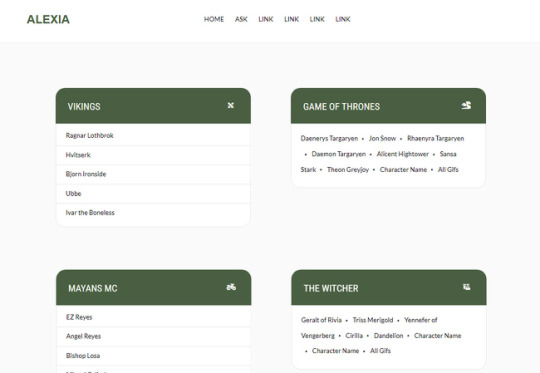Open Daenerys Targaryen link
This screenshot has width=540, height=373.
[329, 138]
